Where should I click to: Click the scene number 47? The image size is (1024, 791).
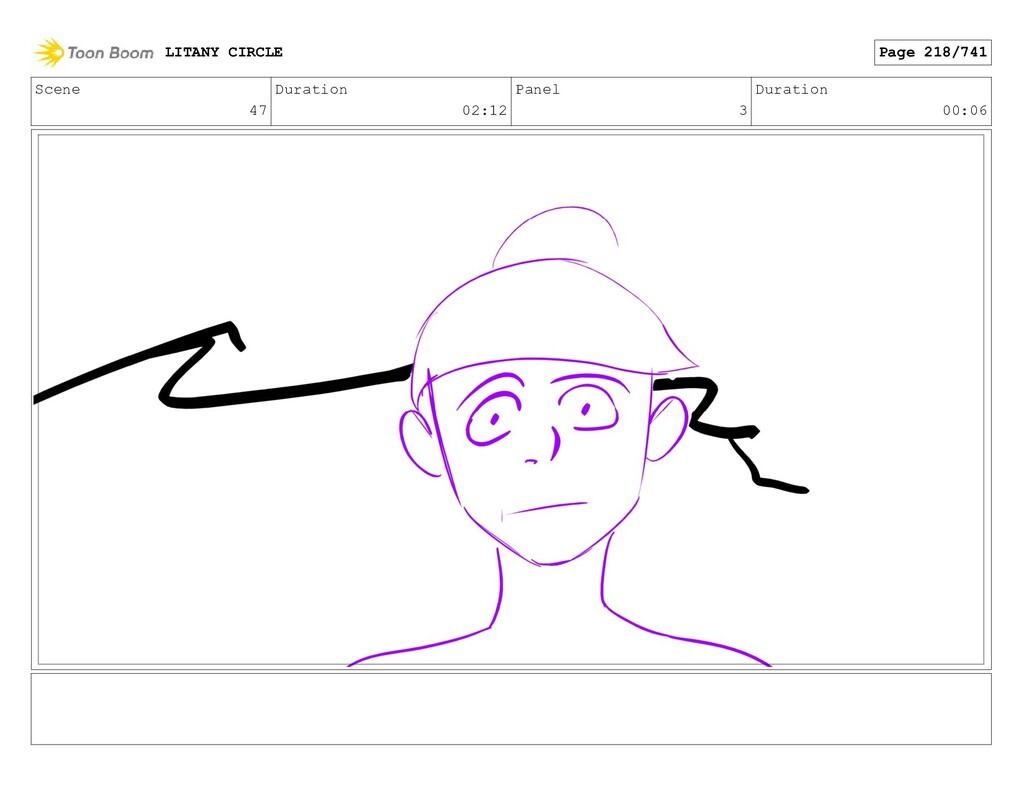pyautogui.click(x=258, y=110)
